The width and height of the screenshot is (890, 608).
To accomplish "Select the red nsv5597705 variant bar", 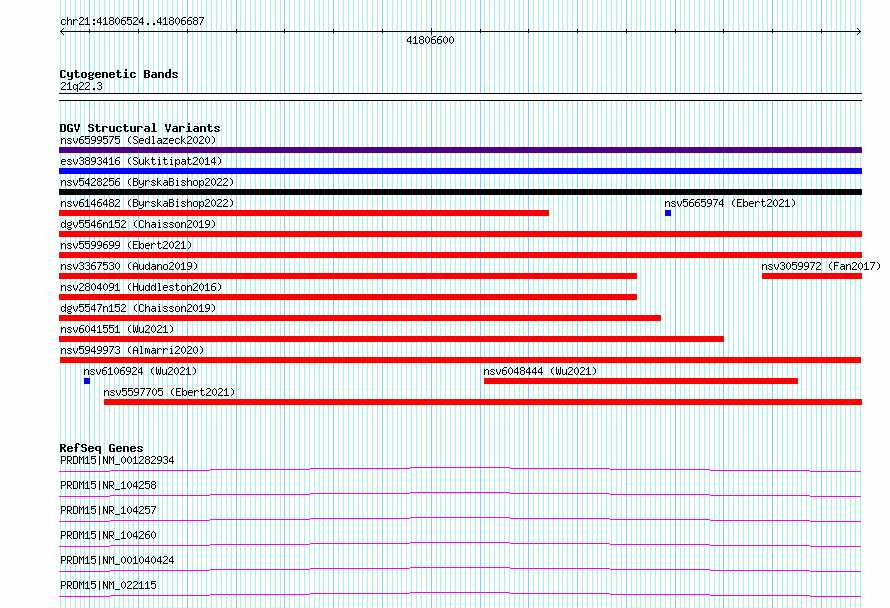I will pyautogui.click(x=483, y=402).
